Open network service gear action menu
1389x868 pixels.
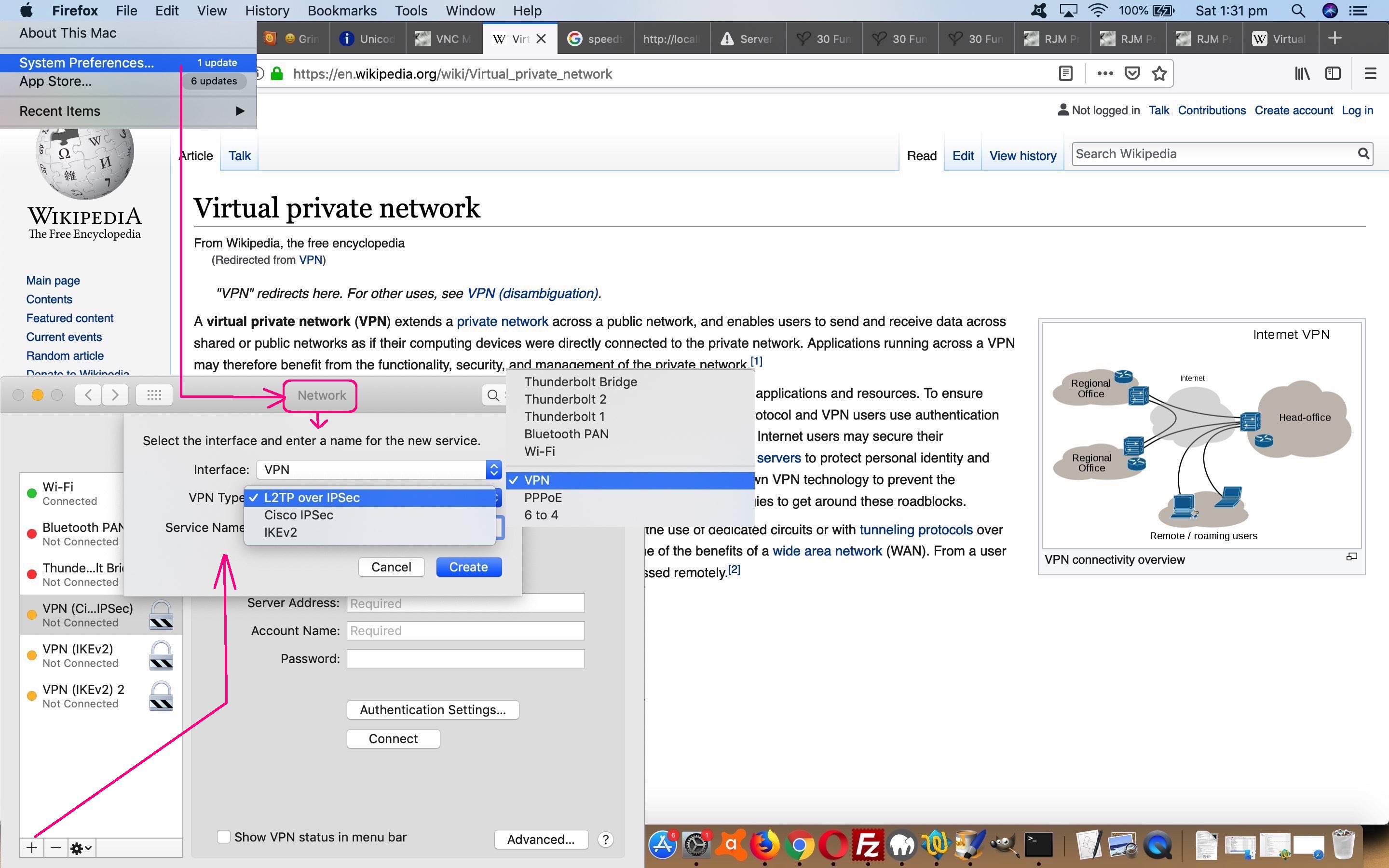point(81,848)
